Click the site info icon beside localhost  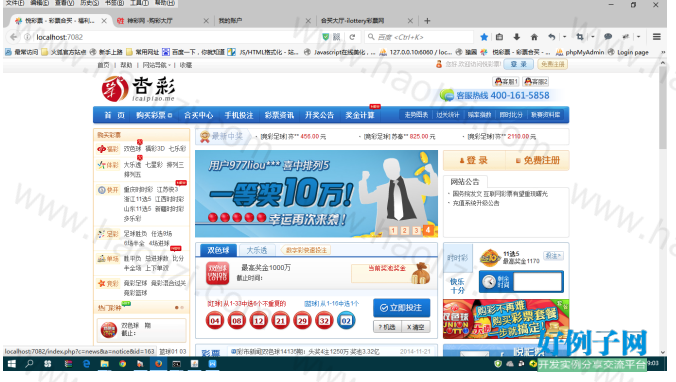click(28, 37)
